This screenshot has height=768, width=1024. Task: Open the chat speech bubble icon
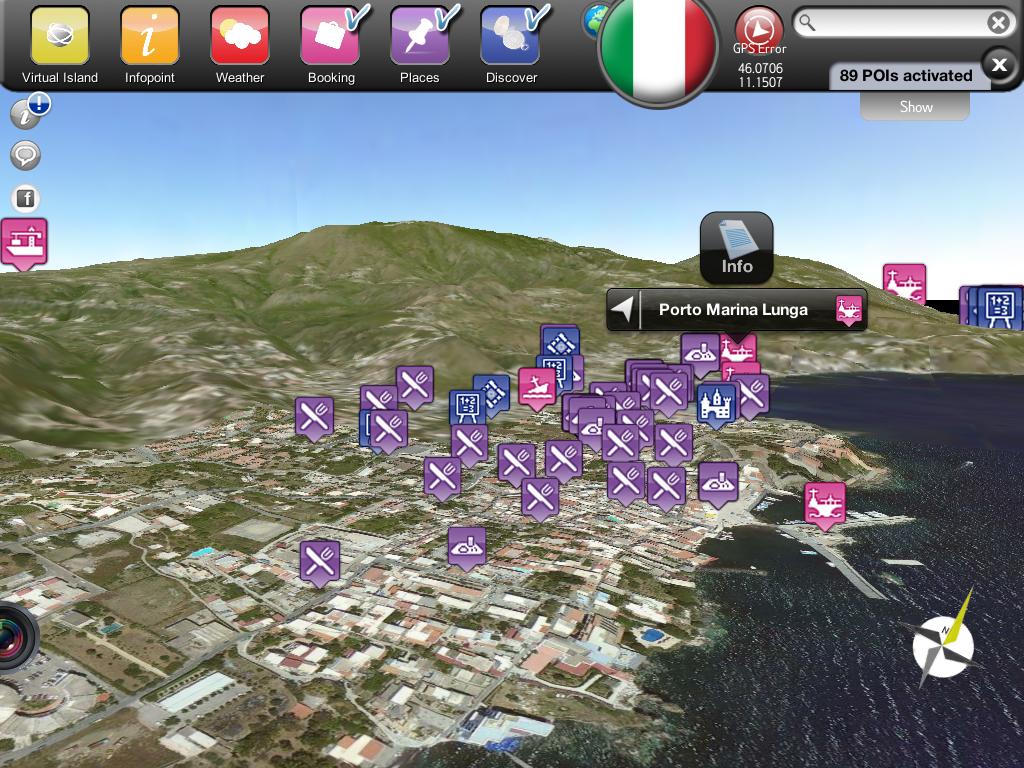pos(25,155)
